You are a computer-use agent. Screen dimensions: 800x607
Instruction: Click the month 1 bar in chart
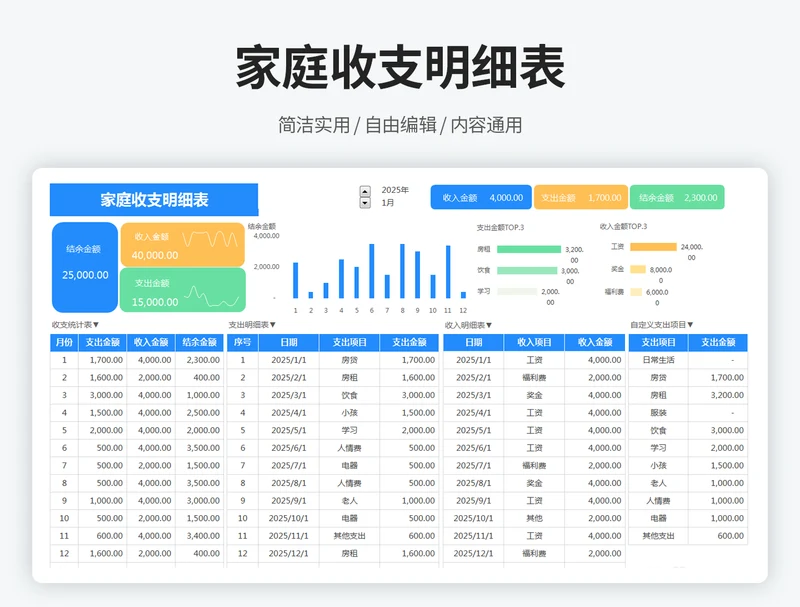coord(295,280)
